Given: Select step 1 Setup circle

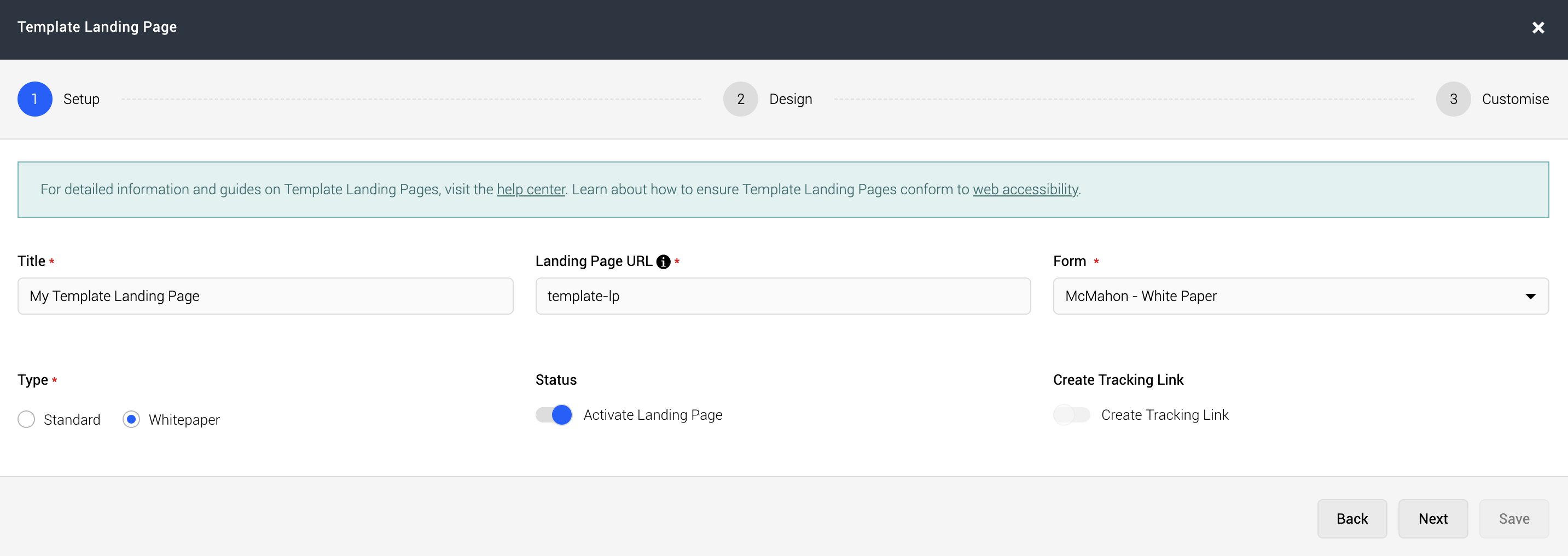Looking at the screenshot, I should coord(34,99).
